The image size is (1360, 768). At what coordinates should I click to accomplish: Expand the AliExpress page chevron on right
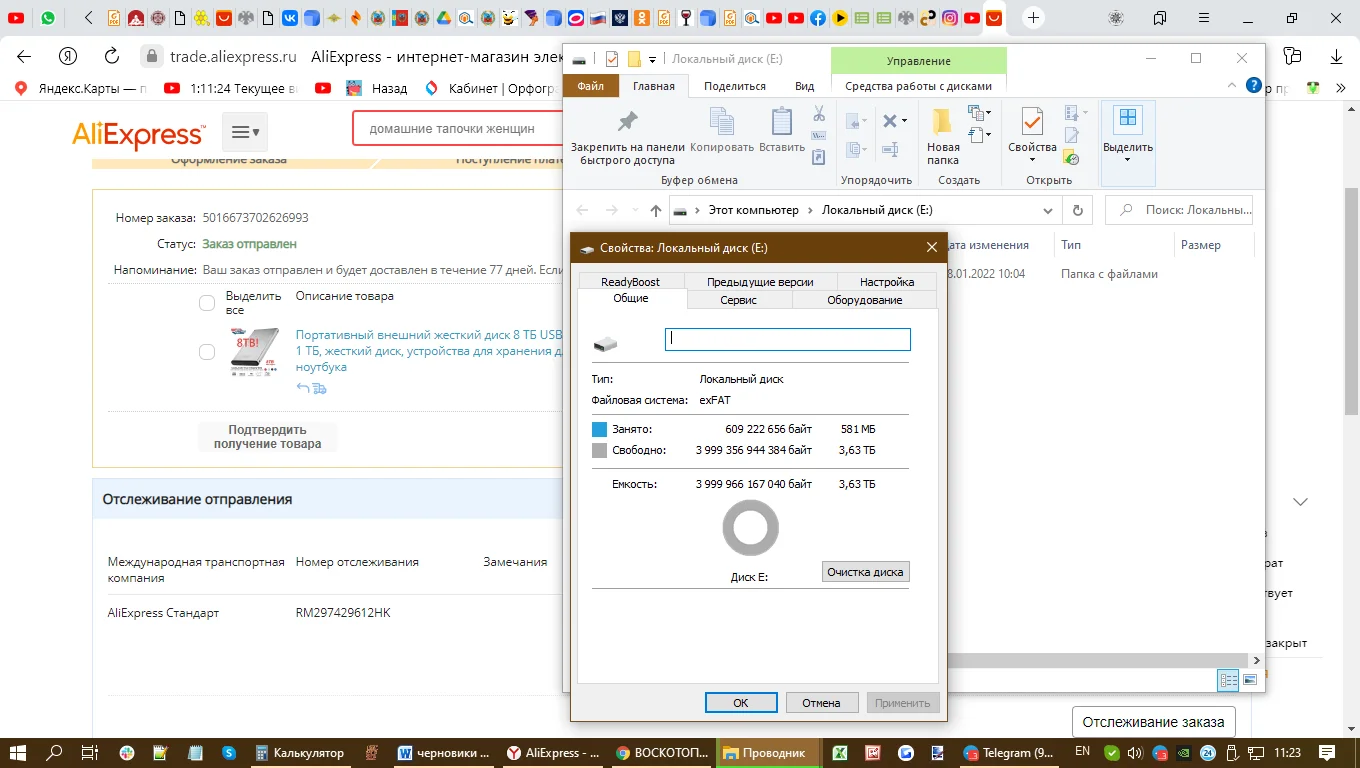click(x=1300, y=502)
